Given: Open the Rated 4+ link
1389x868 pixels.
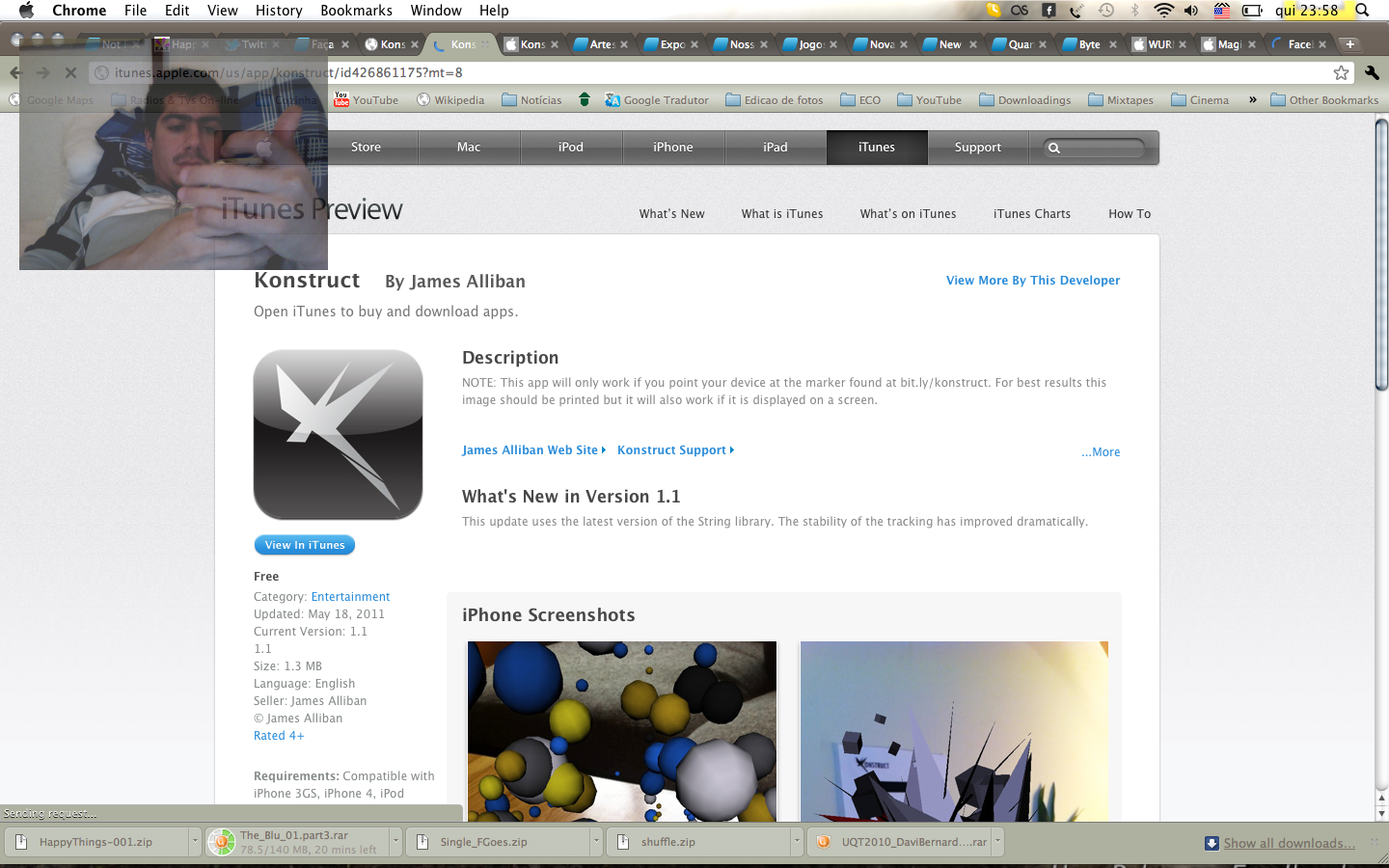Looking at the screenshot, I should tap(279, 736).
